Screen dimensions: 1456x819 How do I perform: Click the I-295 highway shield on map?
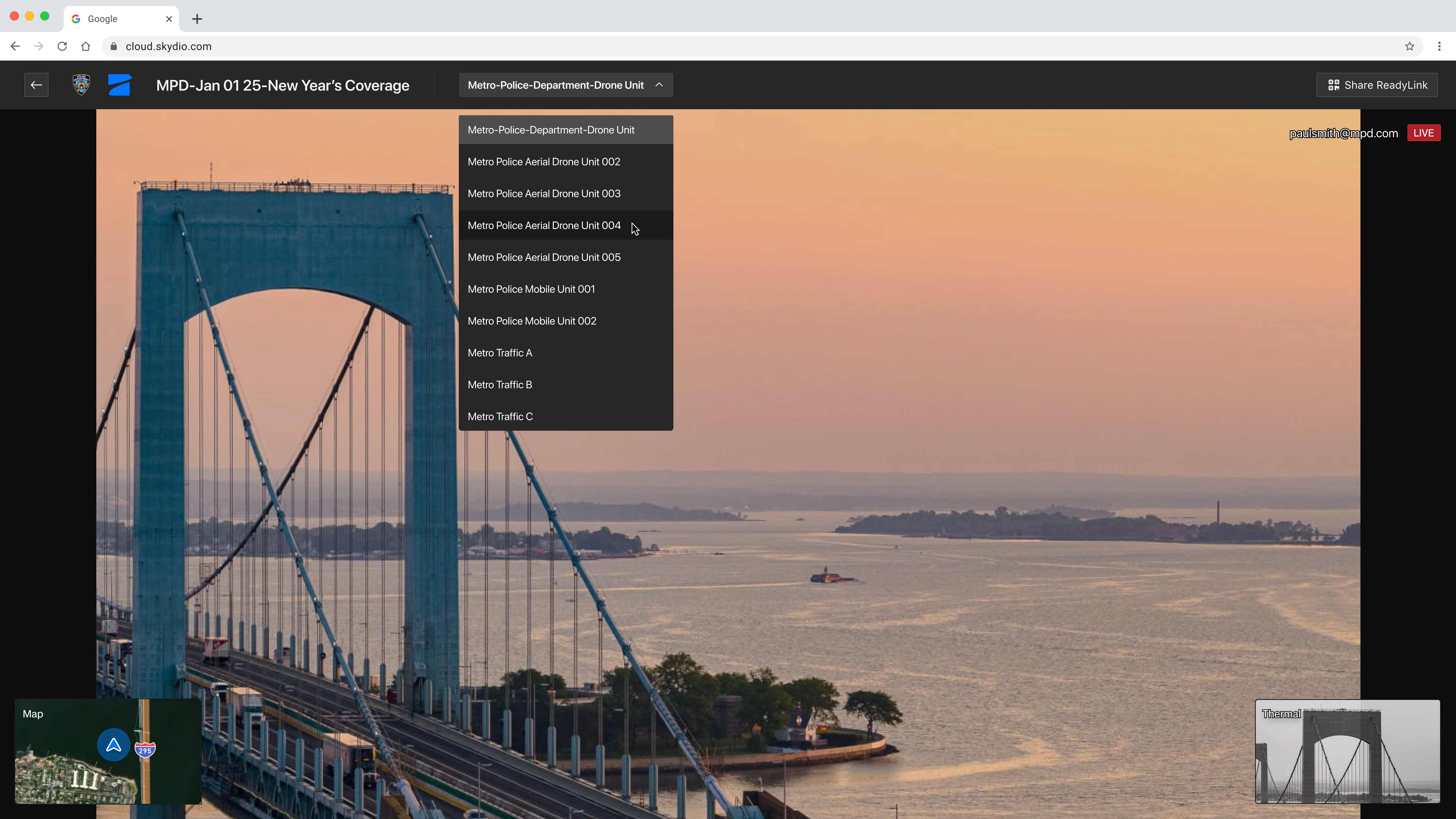[x=145, y=749]
